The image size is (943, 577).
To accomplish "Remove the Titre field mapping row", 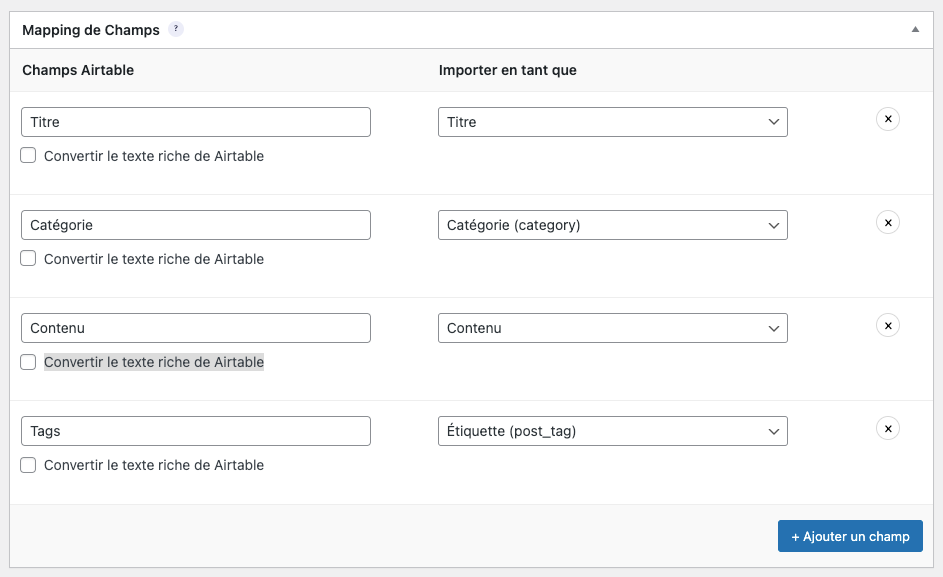I will point(888,119).
